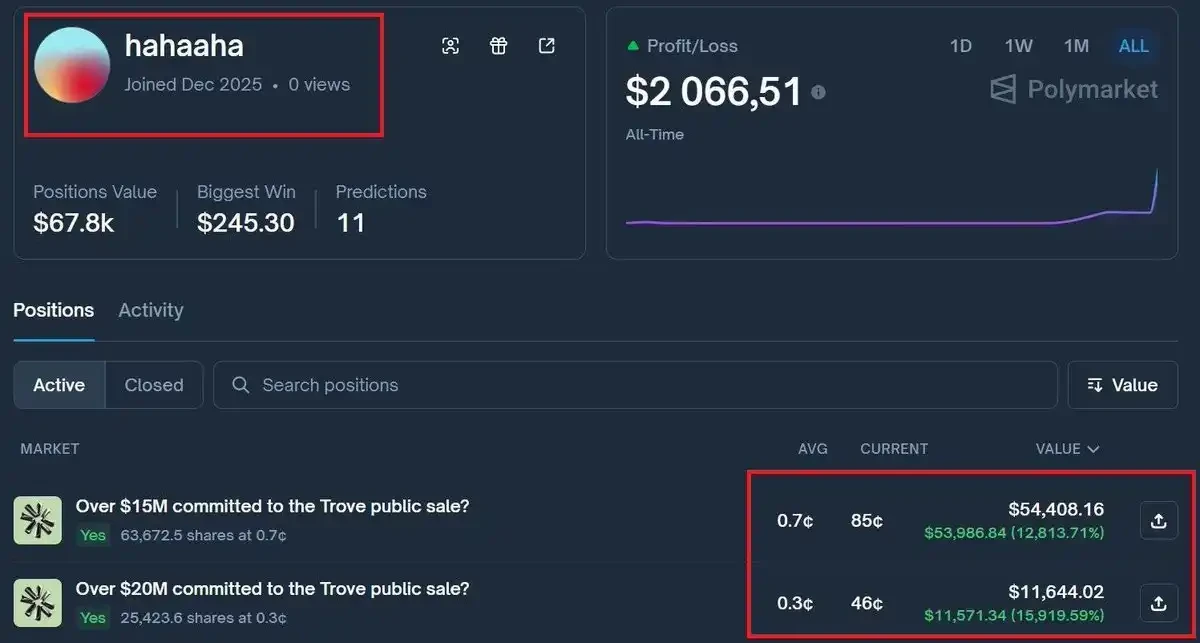Open the rewards gift icon
Screen dimensions: 1200x643
[498, 45]
